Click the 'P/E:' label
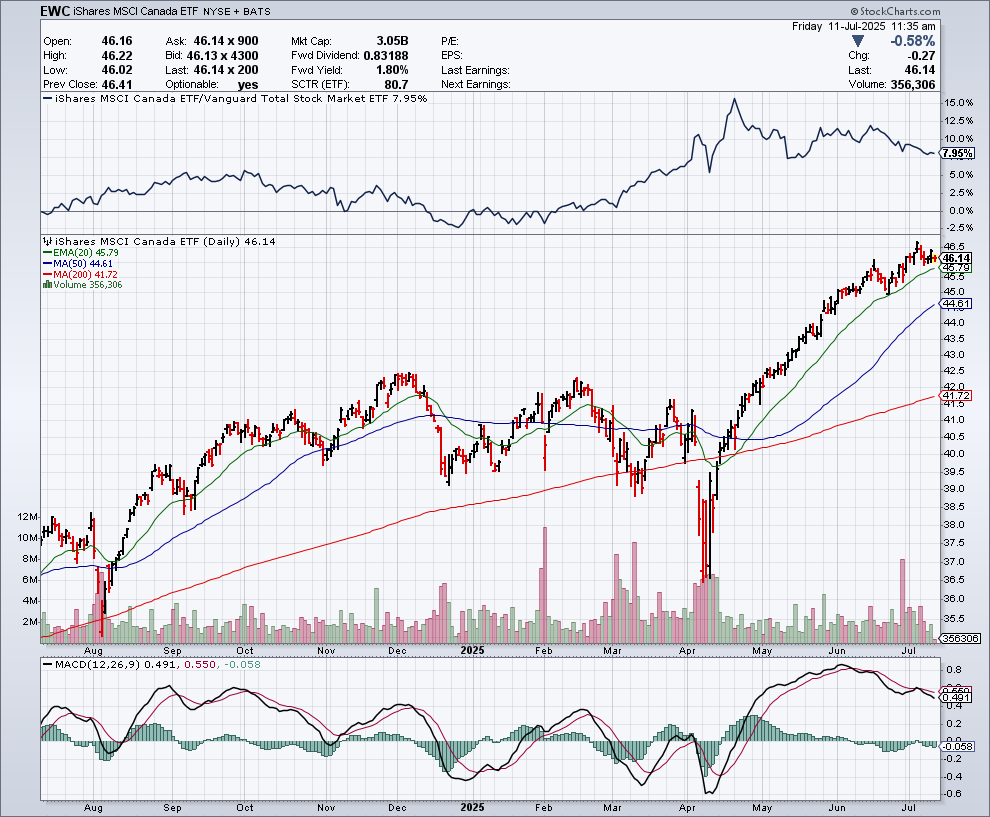This screenshot has height=817, width=990. coord(450,41)
